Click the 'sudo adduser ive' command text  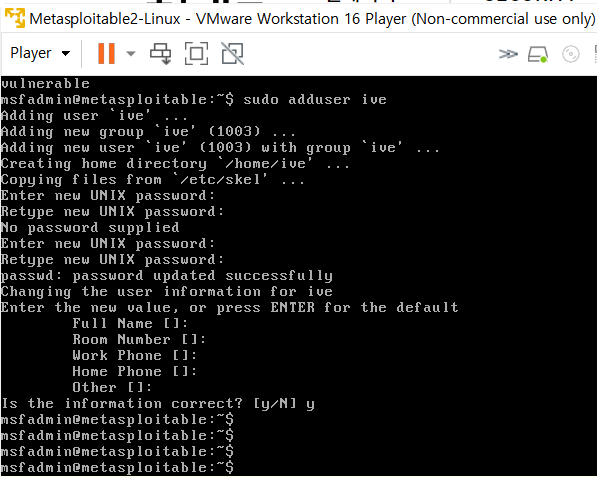click(315, 100)
